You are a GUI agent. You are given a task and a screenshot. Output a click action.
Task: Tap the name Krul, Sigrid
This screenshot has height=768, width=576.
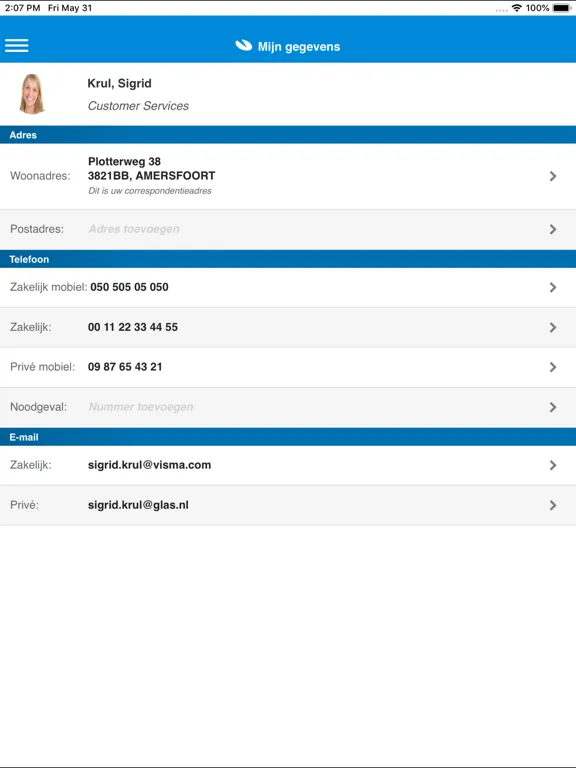coord(120,83)
